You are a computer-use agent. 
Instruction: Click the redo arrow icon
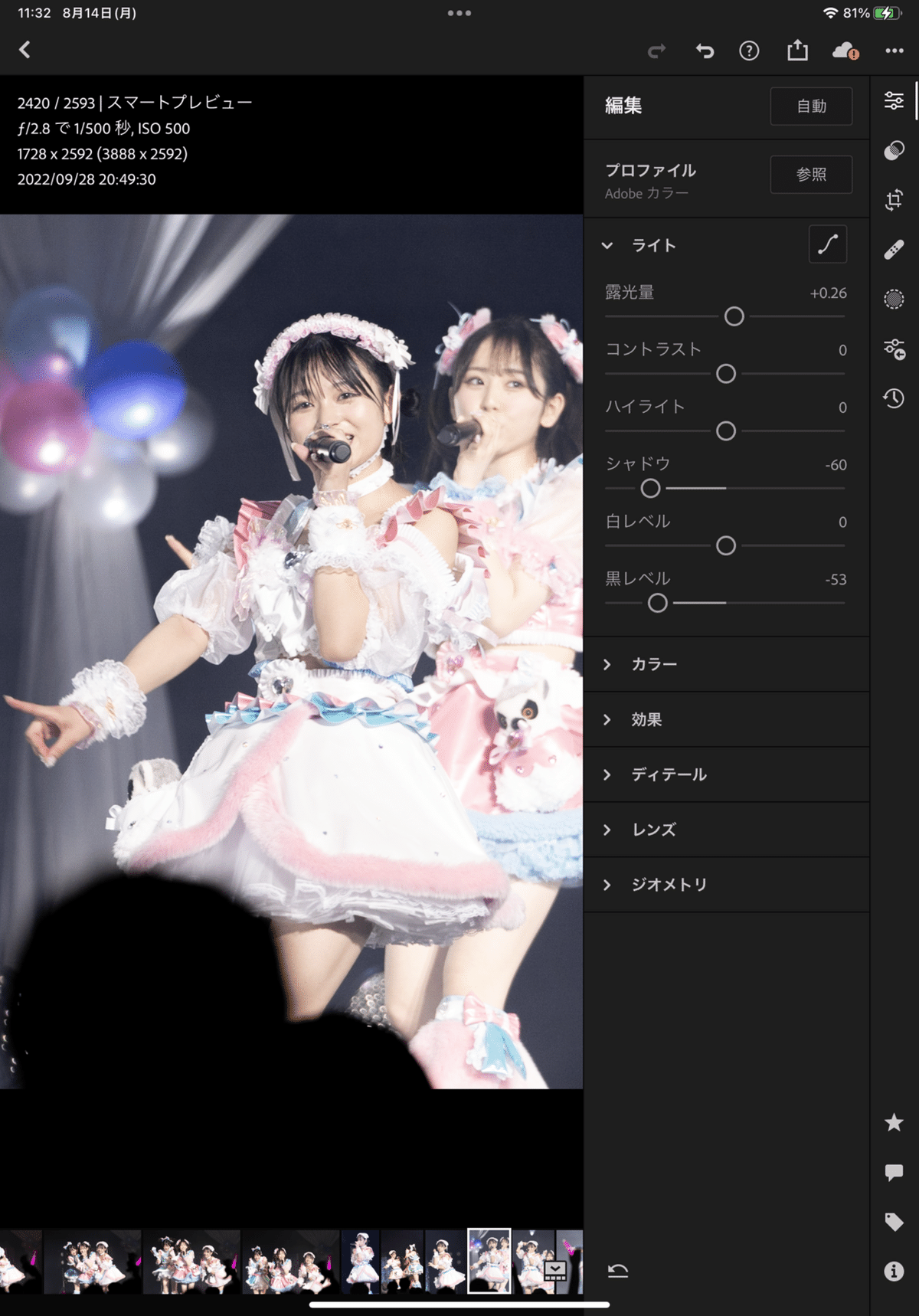tap(656, 51)
